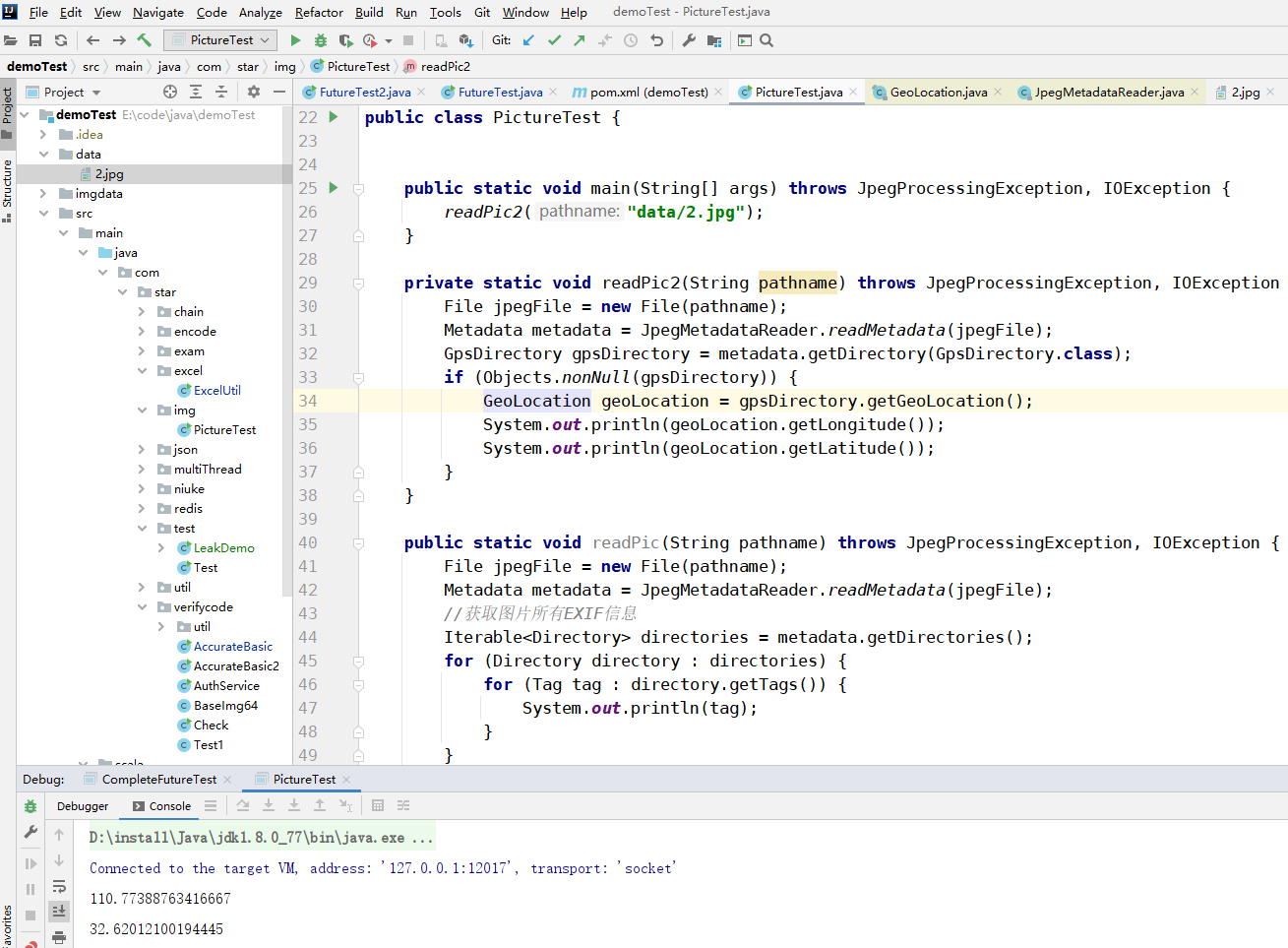Commit changes with Git green checkmark
Image resolution: width=1288 pixels, height=948 pixels.
tap(554, 40)
